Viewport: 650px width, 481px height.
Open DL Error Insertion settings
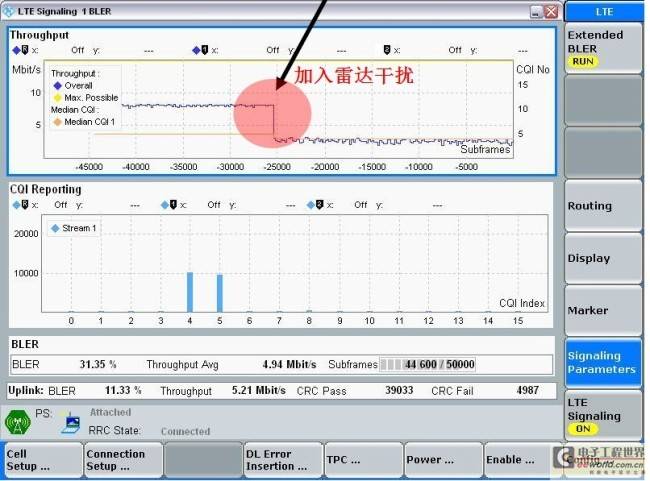[x=283, y=460]
